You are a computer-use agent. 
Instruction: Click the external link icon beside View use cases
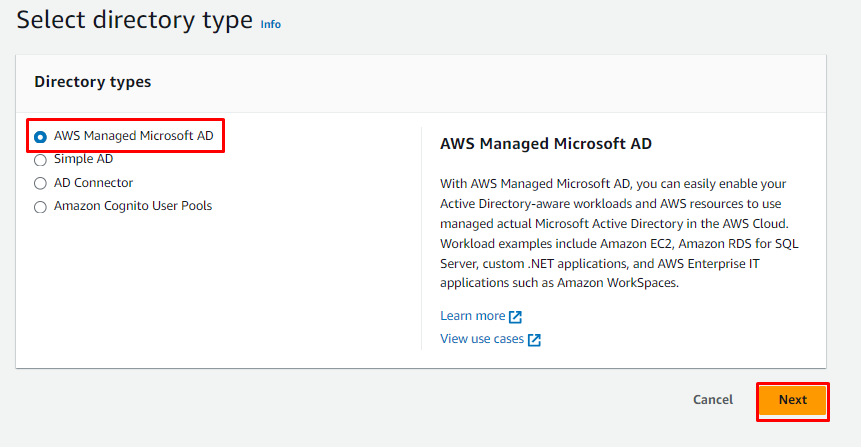pyautogui.click(x=534, y=340)
